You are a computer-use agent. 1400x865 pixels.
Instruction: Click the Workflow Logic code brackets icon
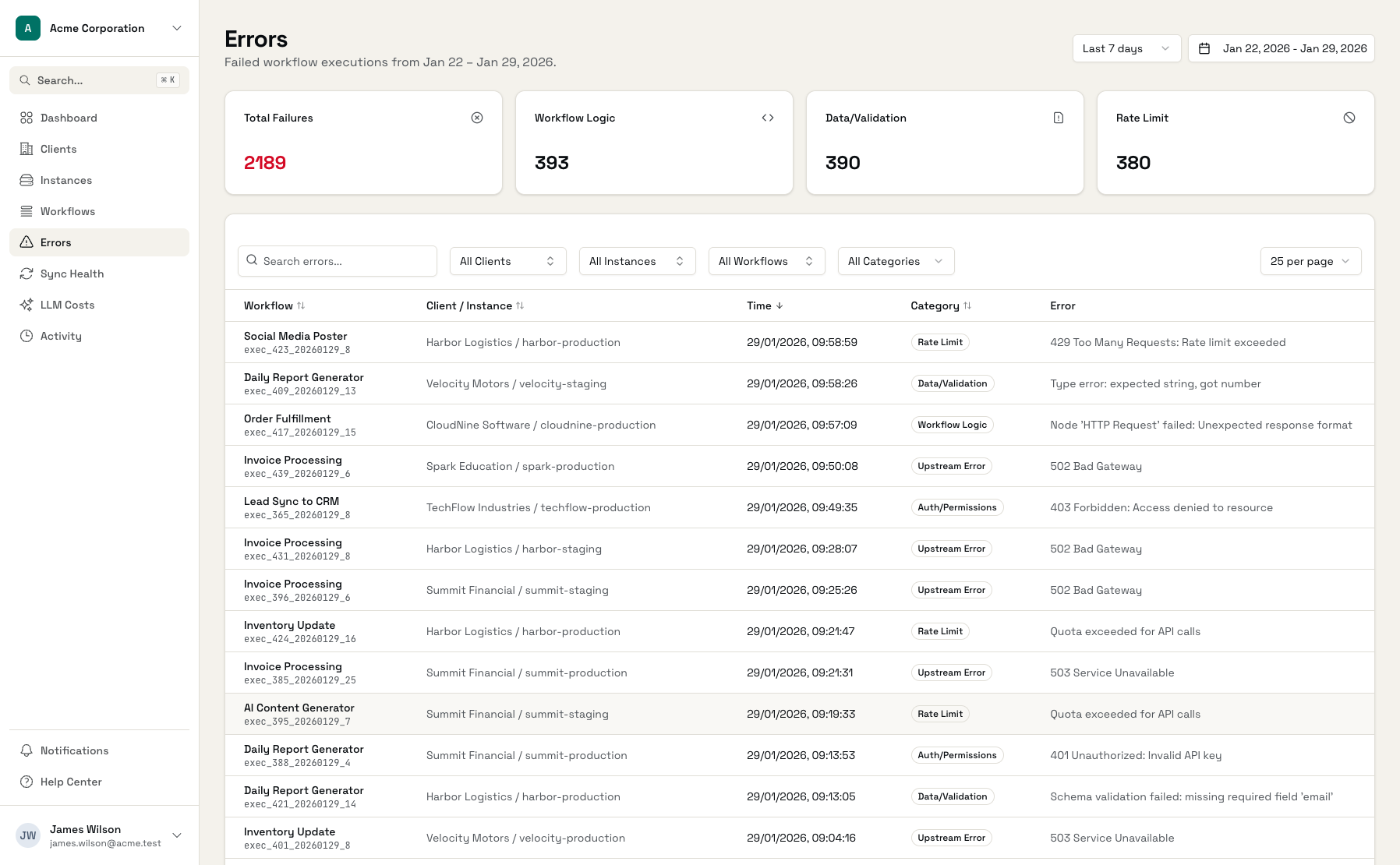768,118
